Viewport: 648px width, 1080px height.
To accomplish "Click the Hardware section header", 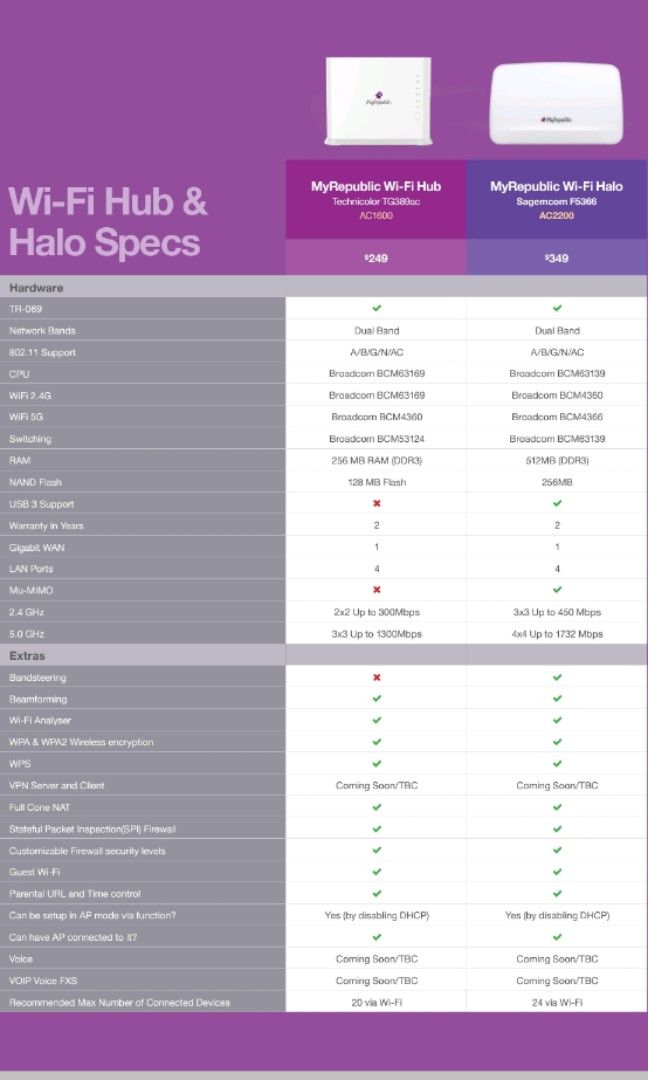I will [x=36, y=287].
